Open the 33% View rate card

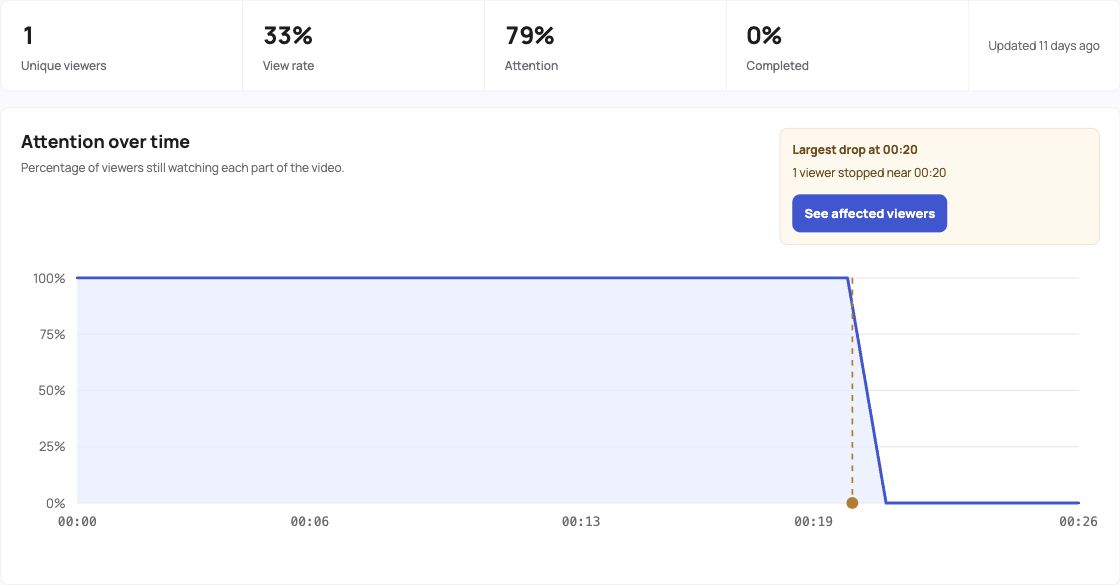pos(364,46)
